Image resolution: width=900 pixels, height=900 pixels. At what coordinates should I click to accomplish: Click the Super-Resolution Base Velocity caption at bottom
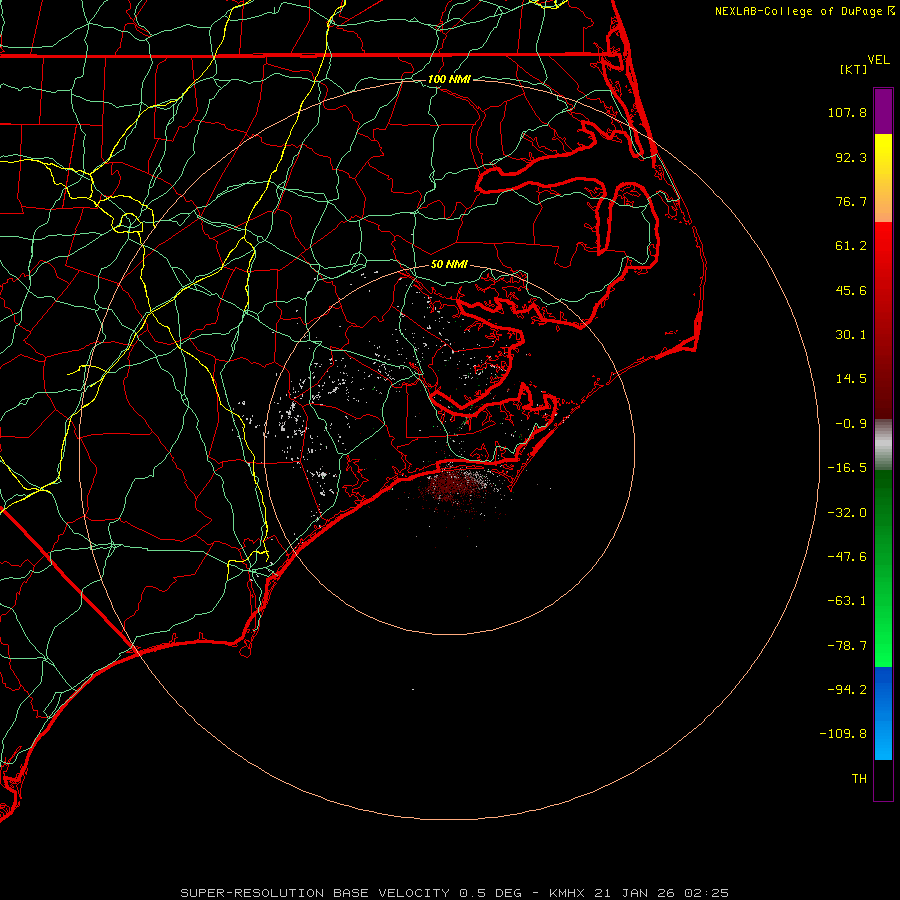[x=455, y=893]
